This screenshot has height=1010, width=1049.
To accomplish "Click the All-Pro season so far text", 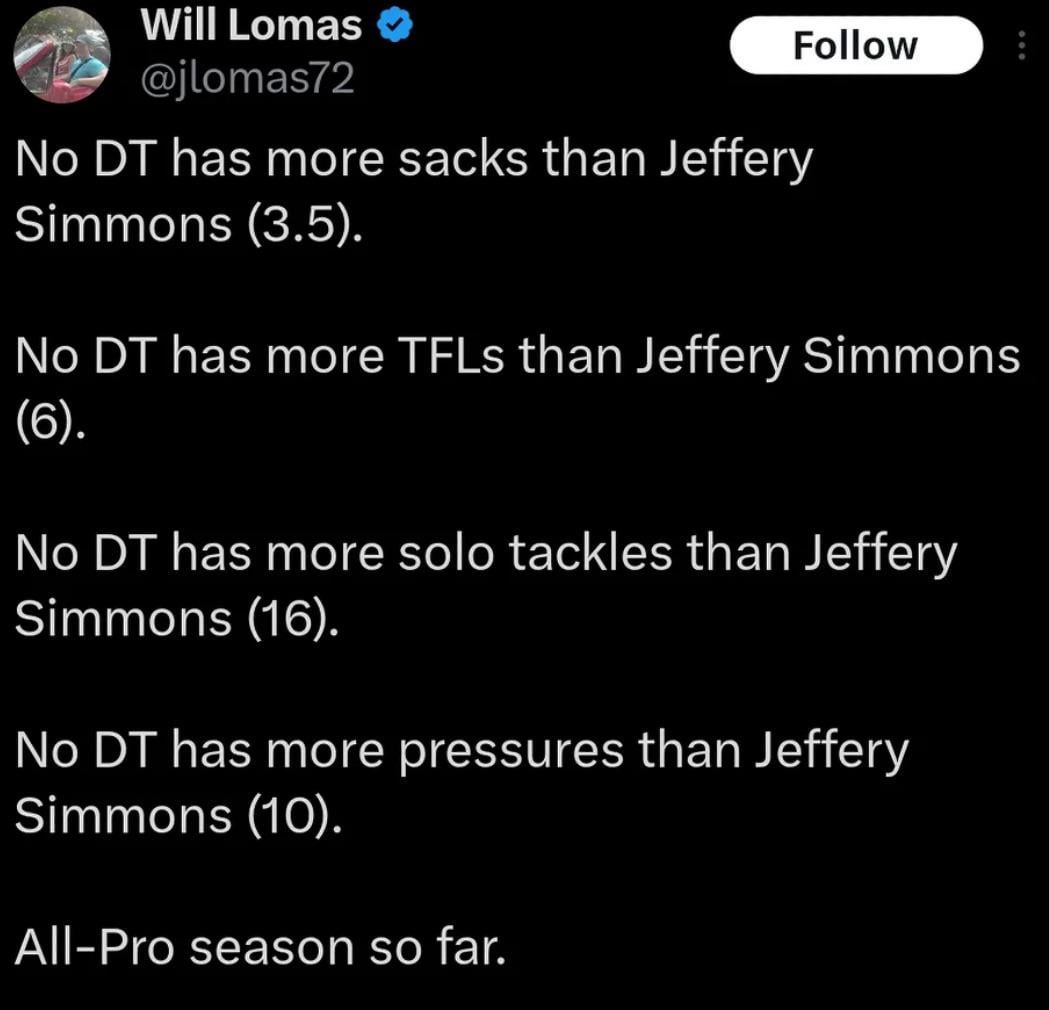I will coord(260,945).
